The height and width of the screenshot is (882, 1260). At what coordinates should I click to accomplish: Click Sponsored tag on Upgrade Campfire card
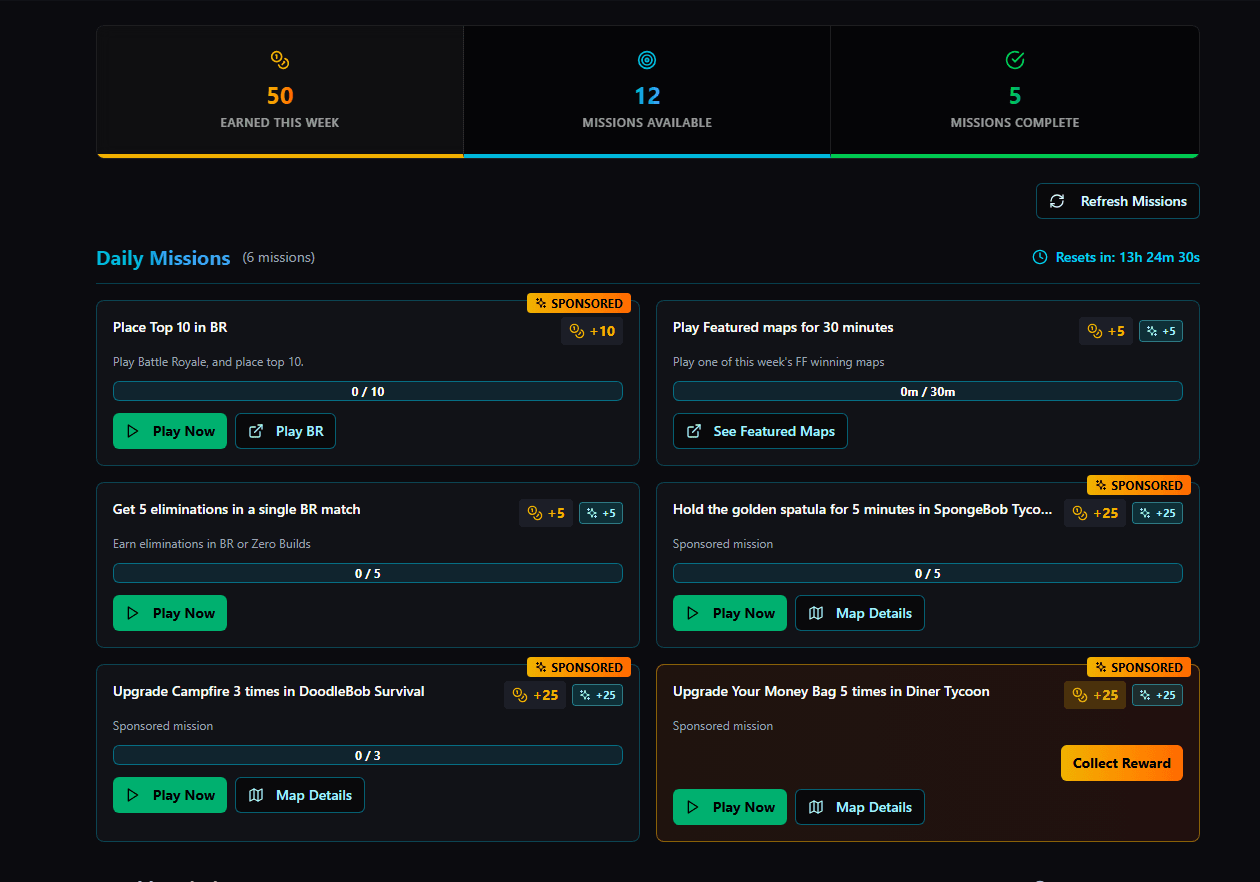579,667
